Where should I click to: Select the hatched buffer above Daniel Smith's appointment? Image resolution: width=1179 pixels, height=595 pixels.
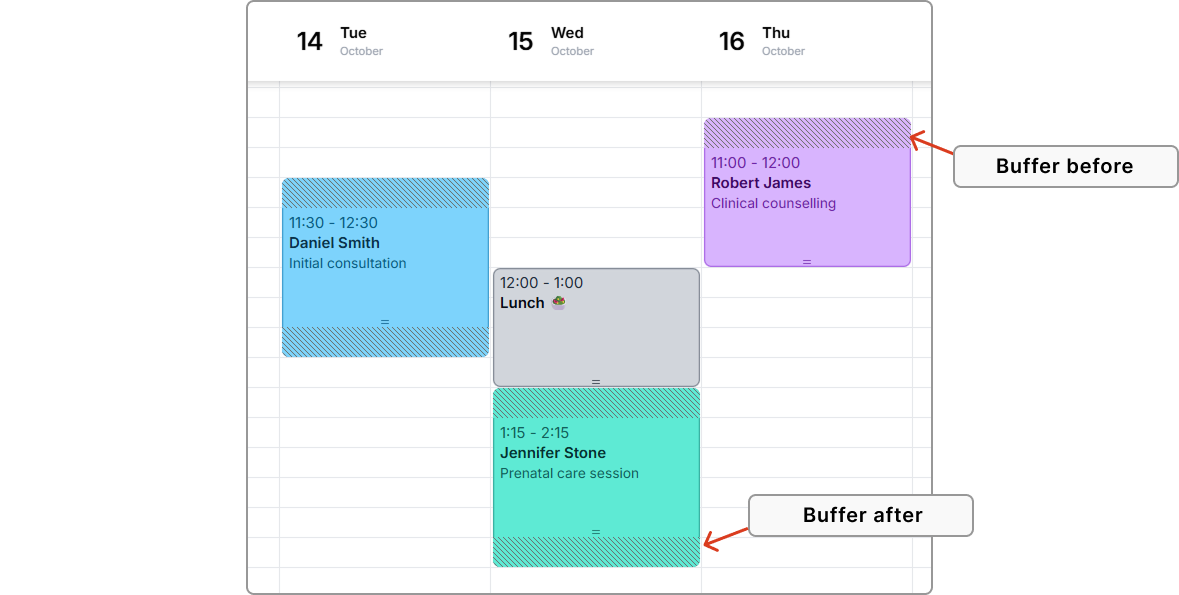tap(385, 193)
